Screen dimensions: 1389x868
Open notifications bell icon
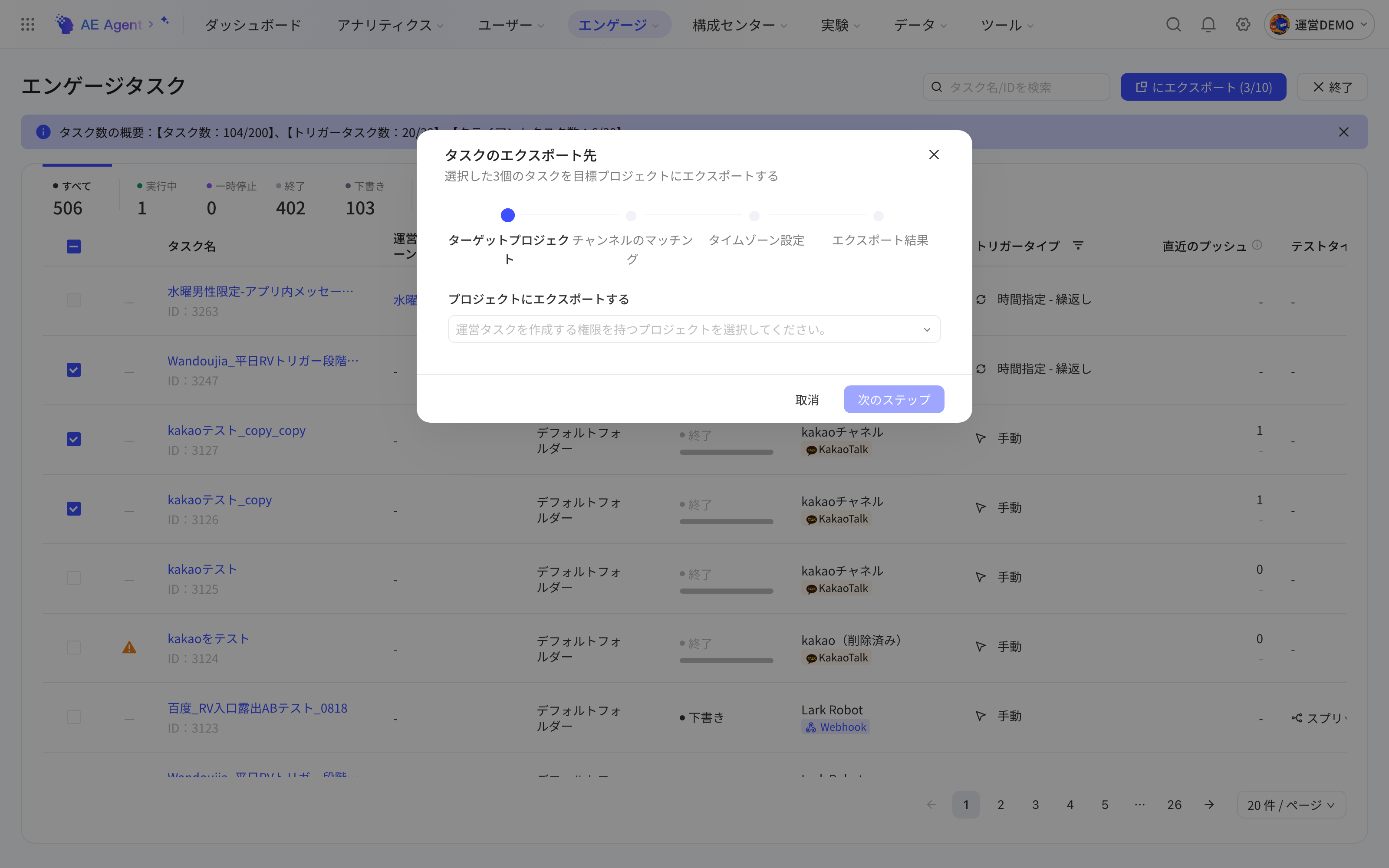coord(1208,24)
